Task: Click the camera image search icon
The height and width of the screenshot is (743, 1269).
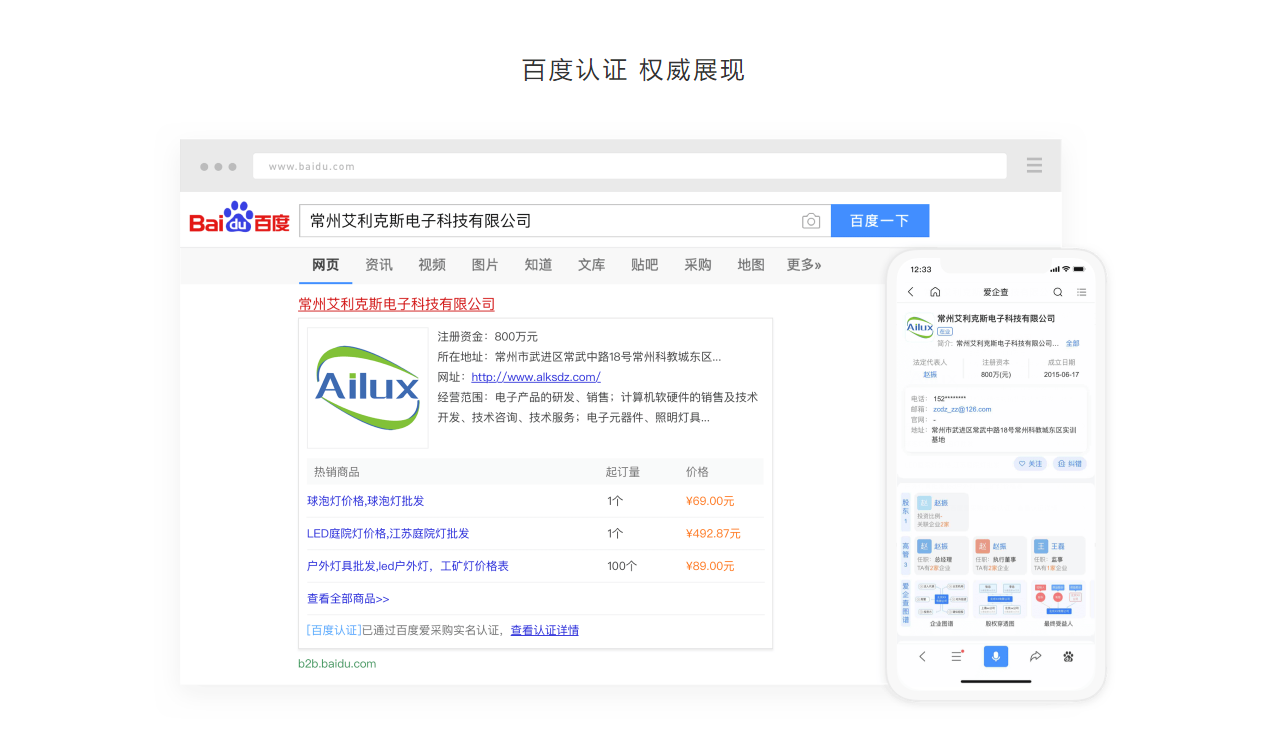Action: pos(811,221)
